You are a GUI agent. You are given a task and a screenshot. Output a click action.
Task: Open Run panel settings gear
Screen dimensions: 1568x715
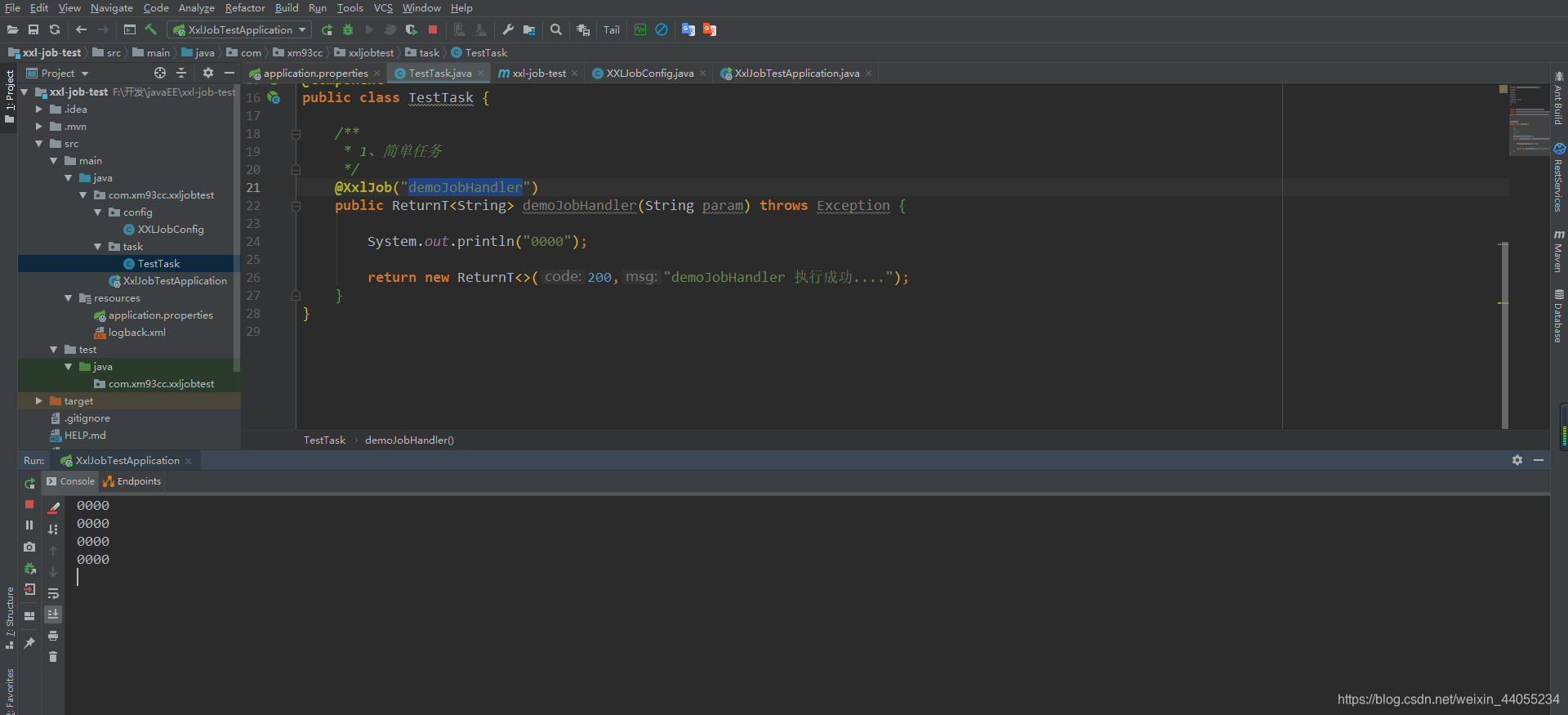pyautogui.click(x=1517, y=461)
